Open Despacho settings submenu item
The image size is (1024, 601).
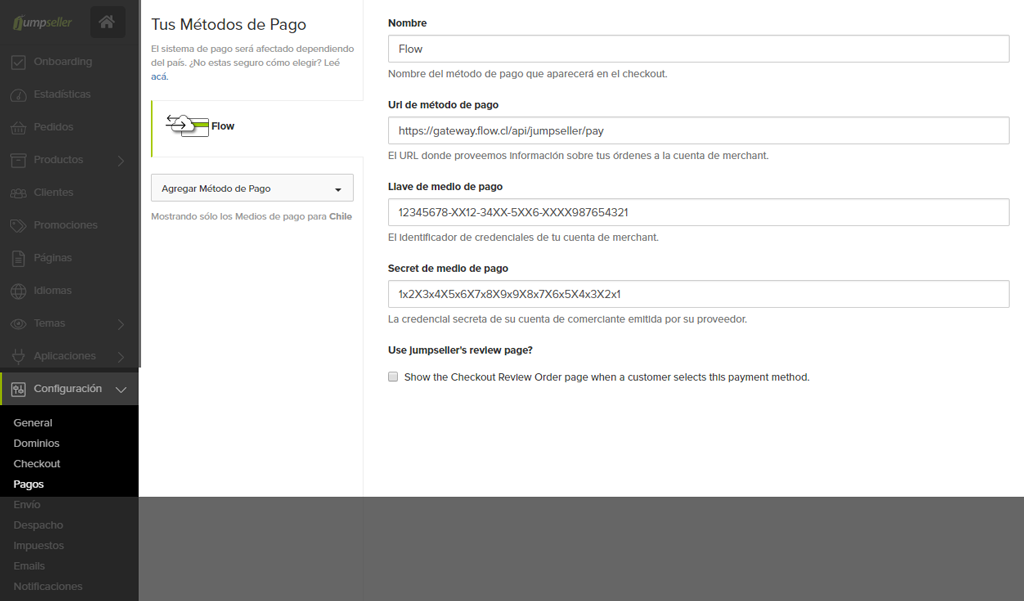click(39, 525)
